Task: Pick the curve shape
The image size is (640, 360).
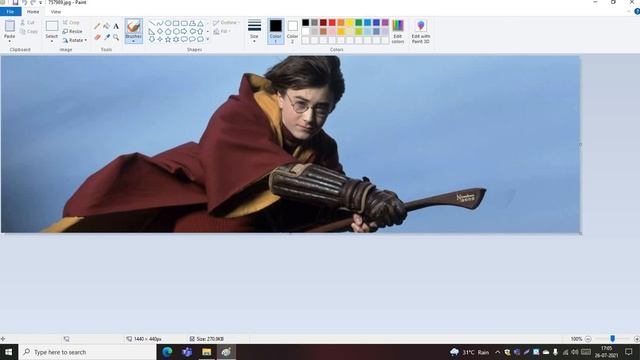Action: tap(160, 23)
